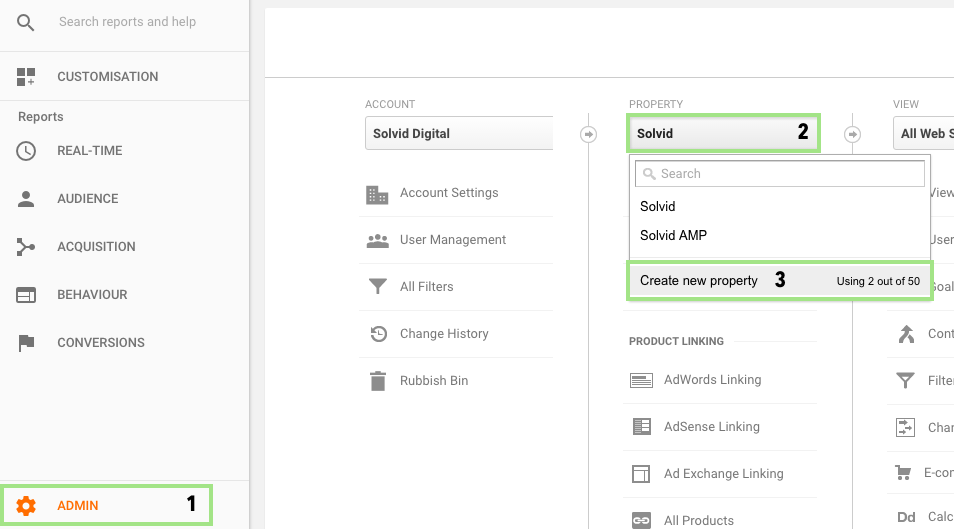Click 'Create new property'
The image size is (954, 529).
tap(780, 281)
